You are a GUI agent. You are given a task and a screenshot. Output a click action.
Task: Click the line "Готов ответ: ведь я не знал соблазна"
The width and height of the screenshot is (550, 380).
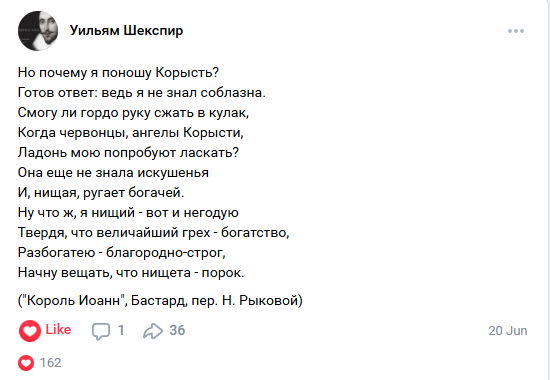(142, 93)
